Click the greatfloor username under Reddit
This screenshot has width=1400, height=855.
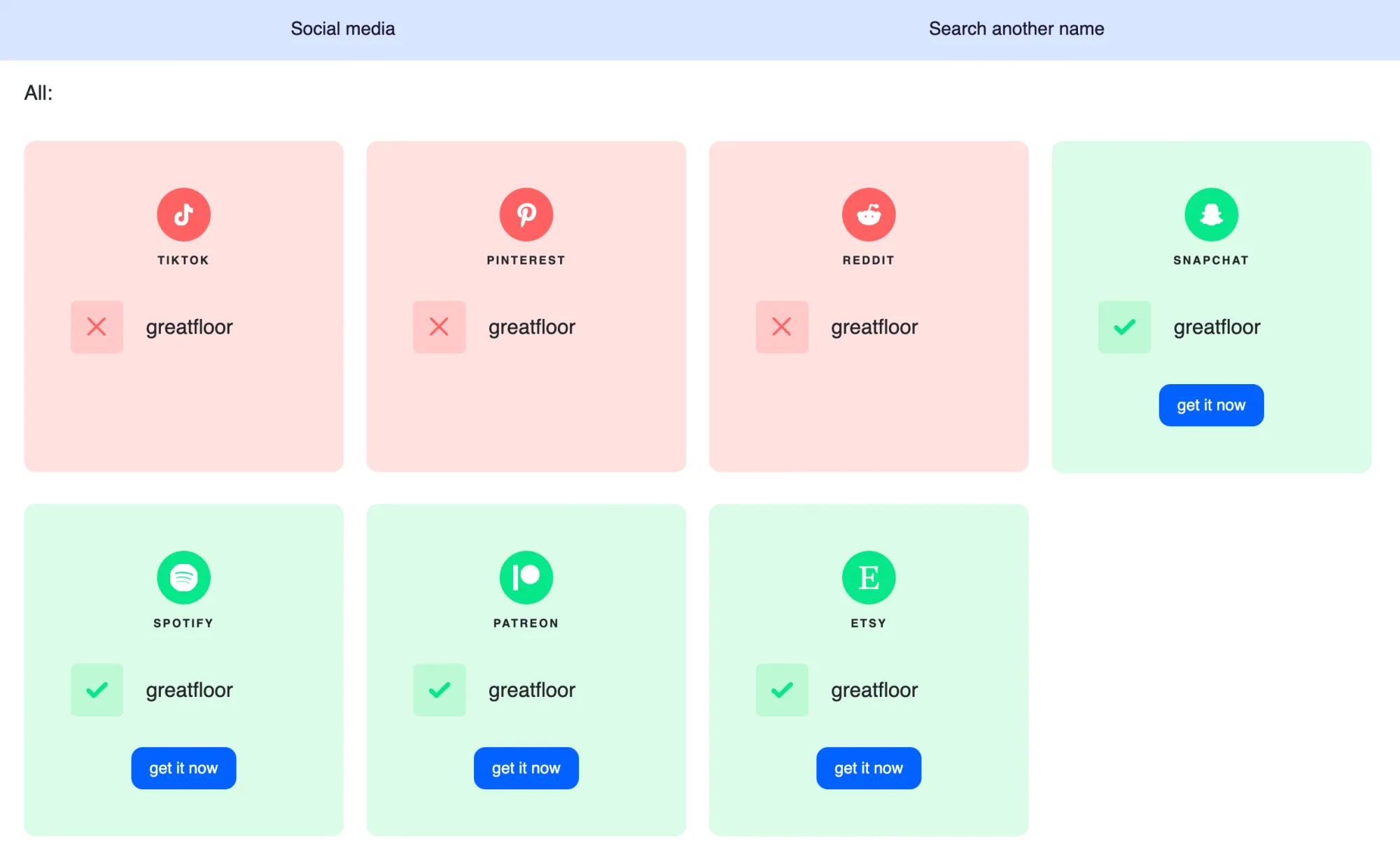pos(874,327)
